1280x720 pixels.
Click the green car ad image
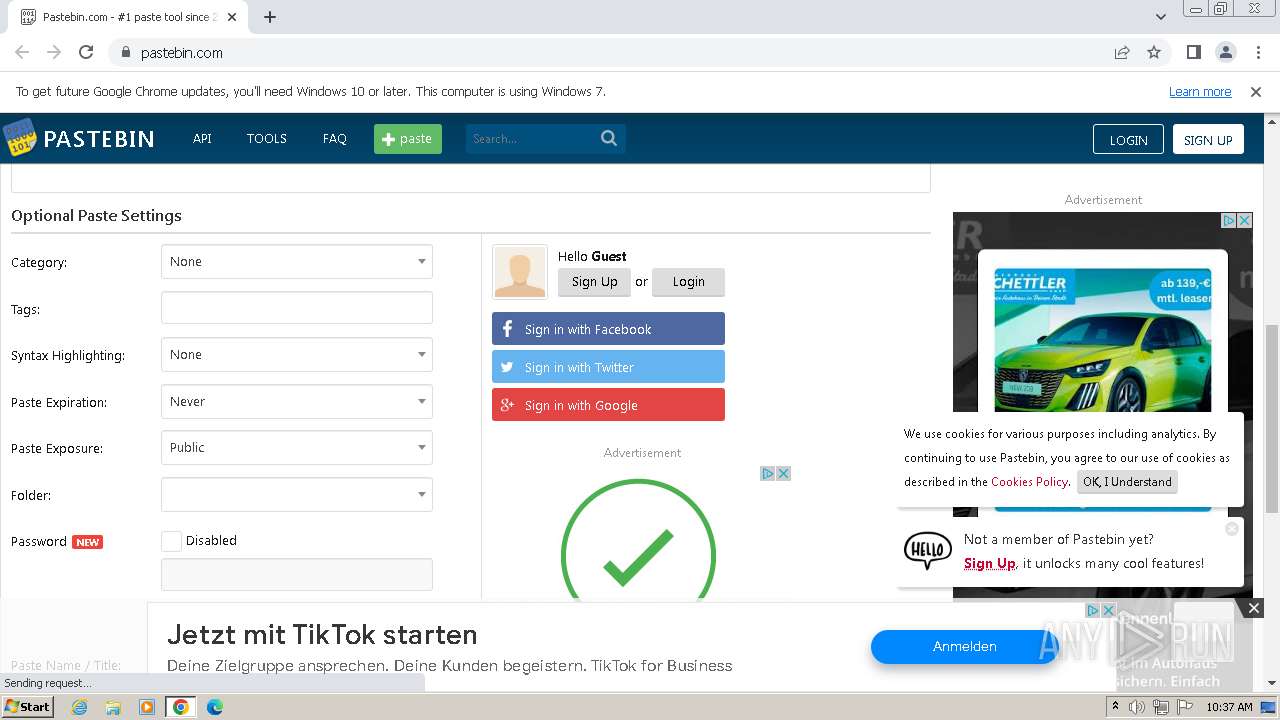1102,341
